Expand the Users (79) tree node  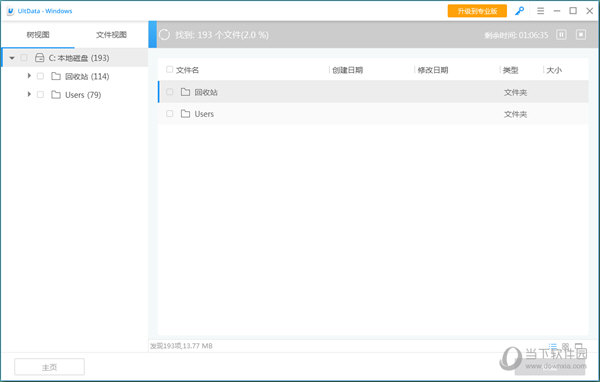[x=29, y=94]
